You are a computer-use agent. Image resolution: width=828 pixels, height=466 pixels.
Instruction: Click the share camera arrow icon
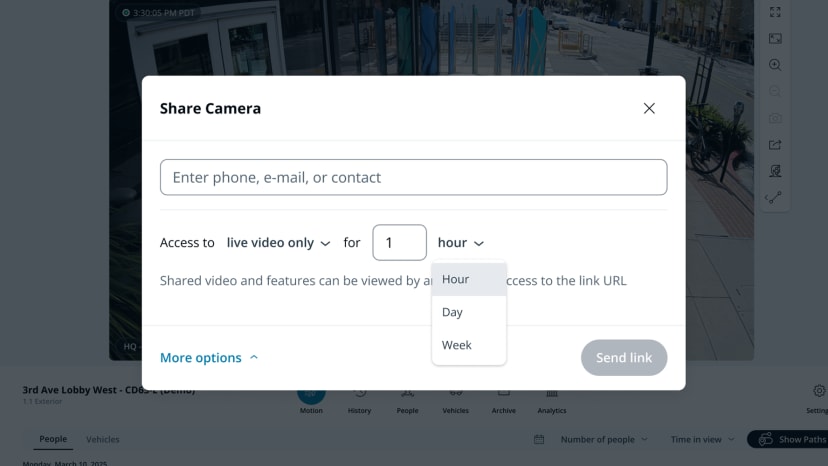(x=775, y=145)
